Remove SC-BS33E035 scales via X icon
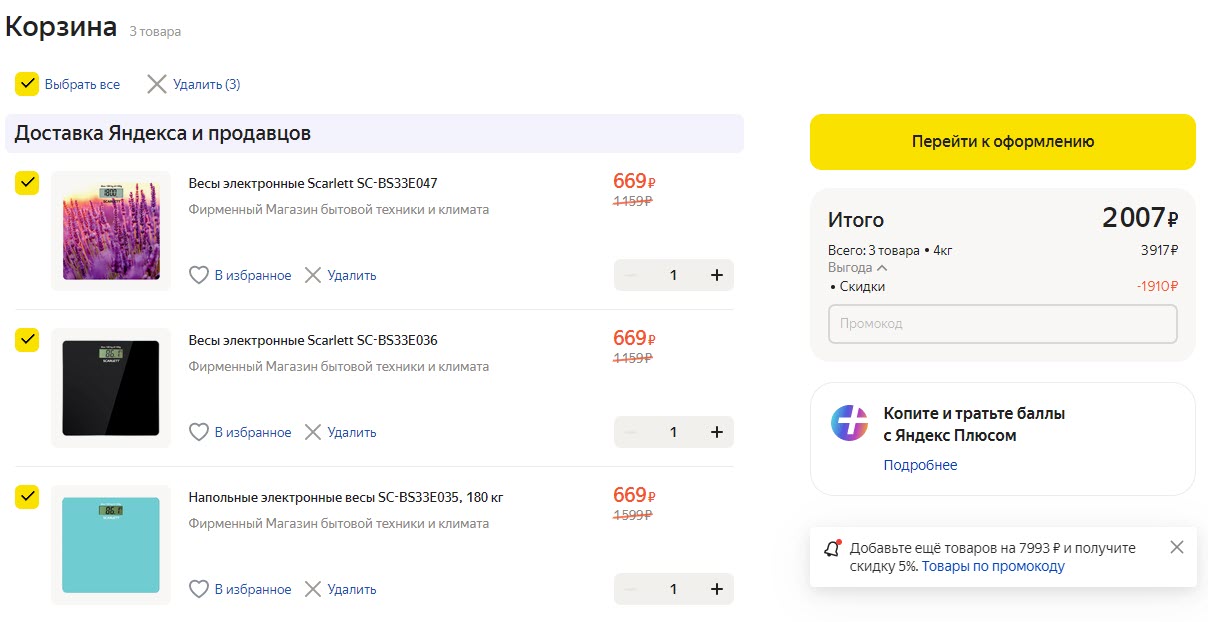 pos(313,589)
